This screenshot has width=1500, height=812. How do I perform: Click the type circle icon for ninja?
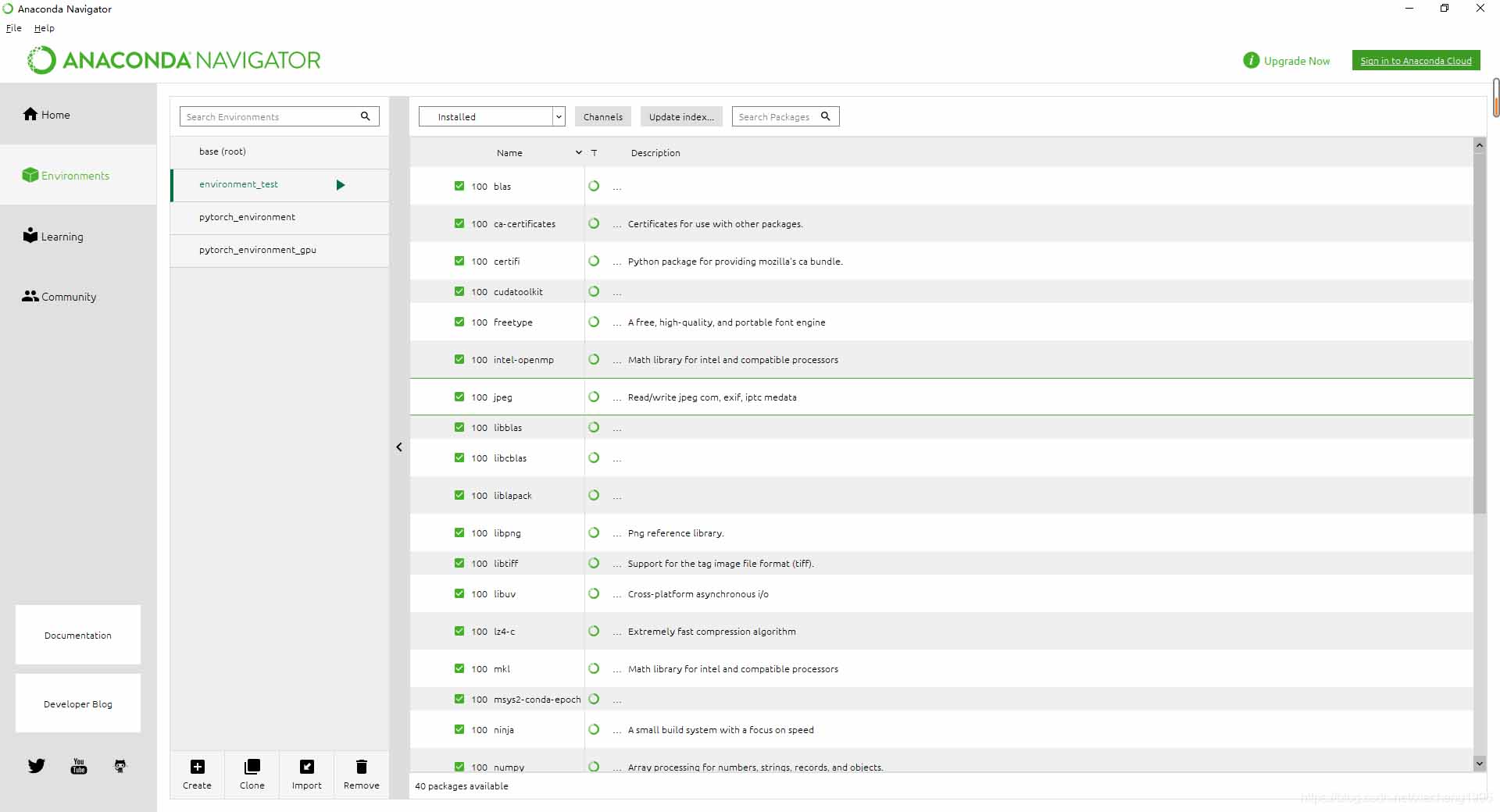pyautogui.click(x=594, y=729)
